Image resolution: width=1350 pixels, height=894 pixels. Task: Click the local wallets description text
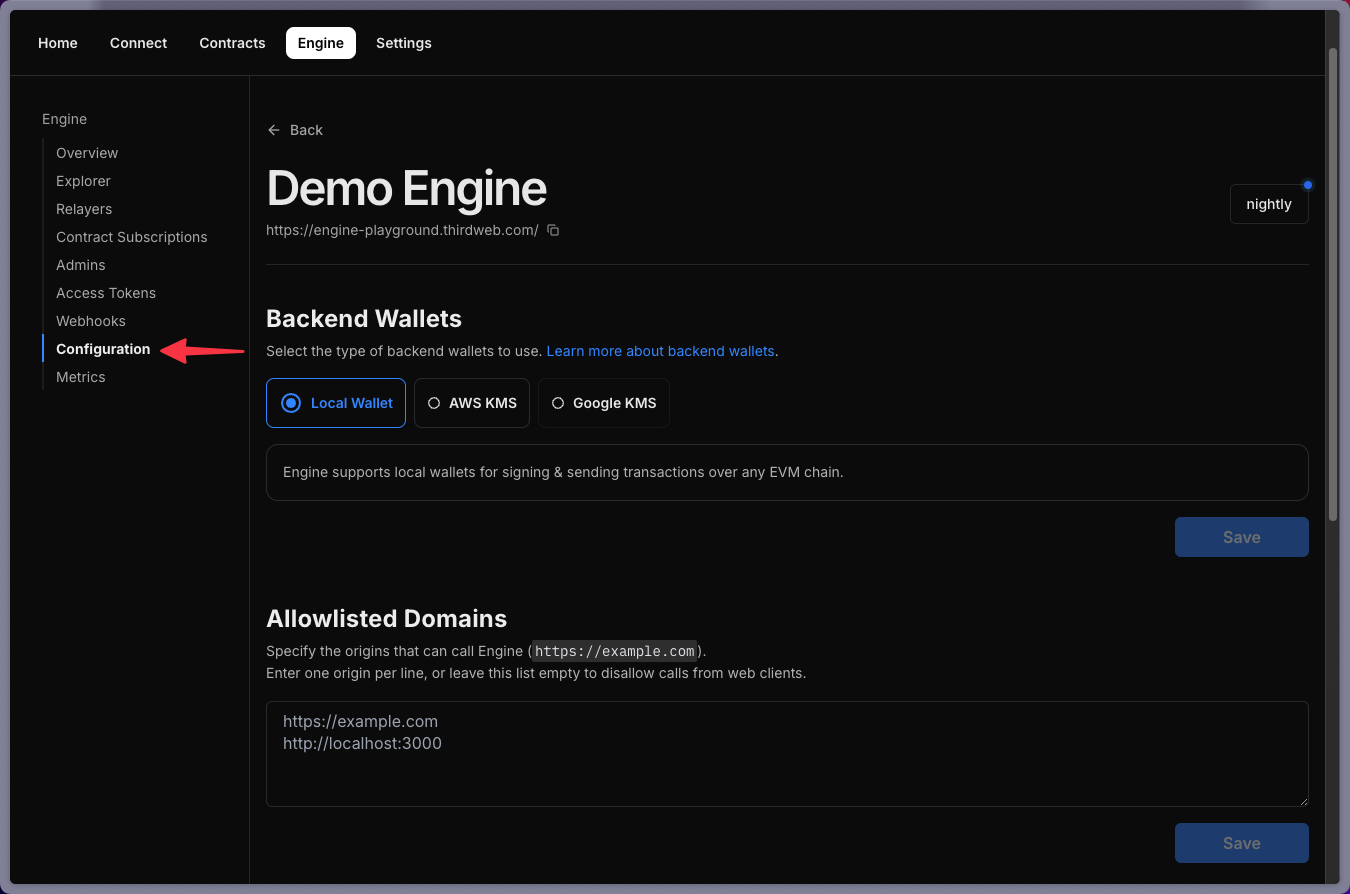pyautogui.click(x=563, y=472)
